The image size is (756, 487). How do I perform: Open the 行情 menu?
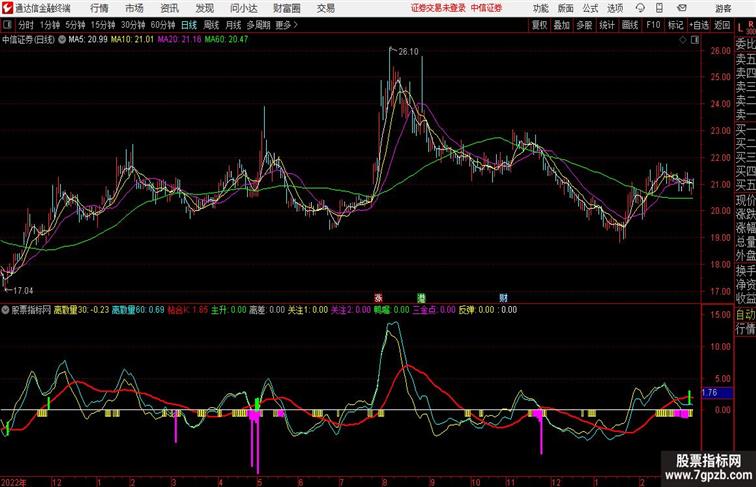pos(99,8)
